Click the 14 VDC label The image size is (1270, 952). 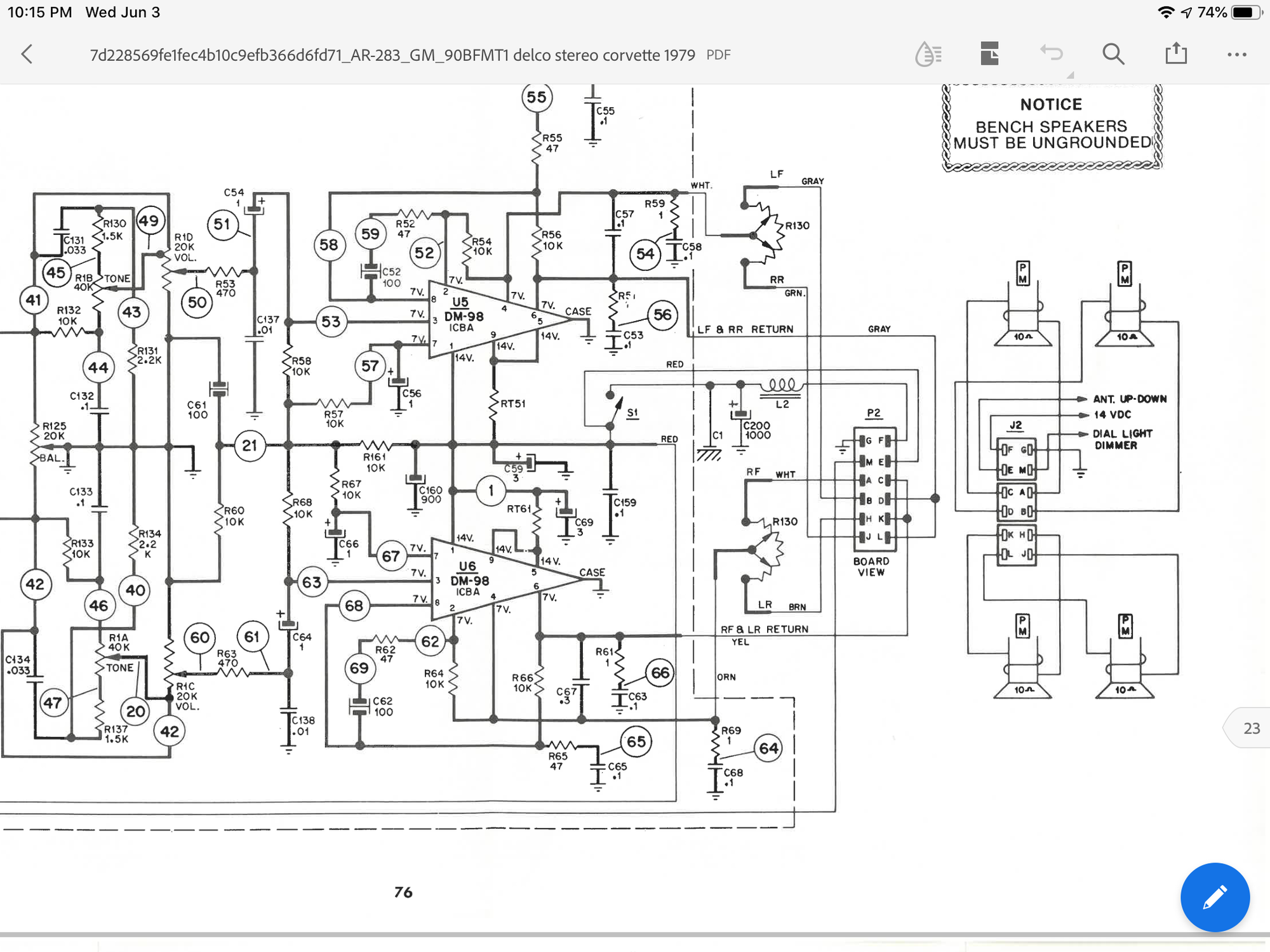1111,414
